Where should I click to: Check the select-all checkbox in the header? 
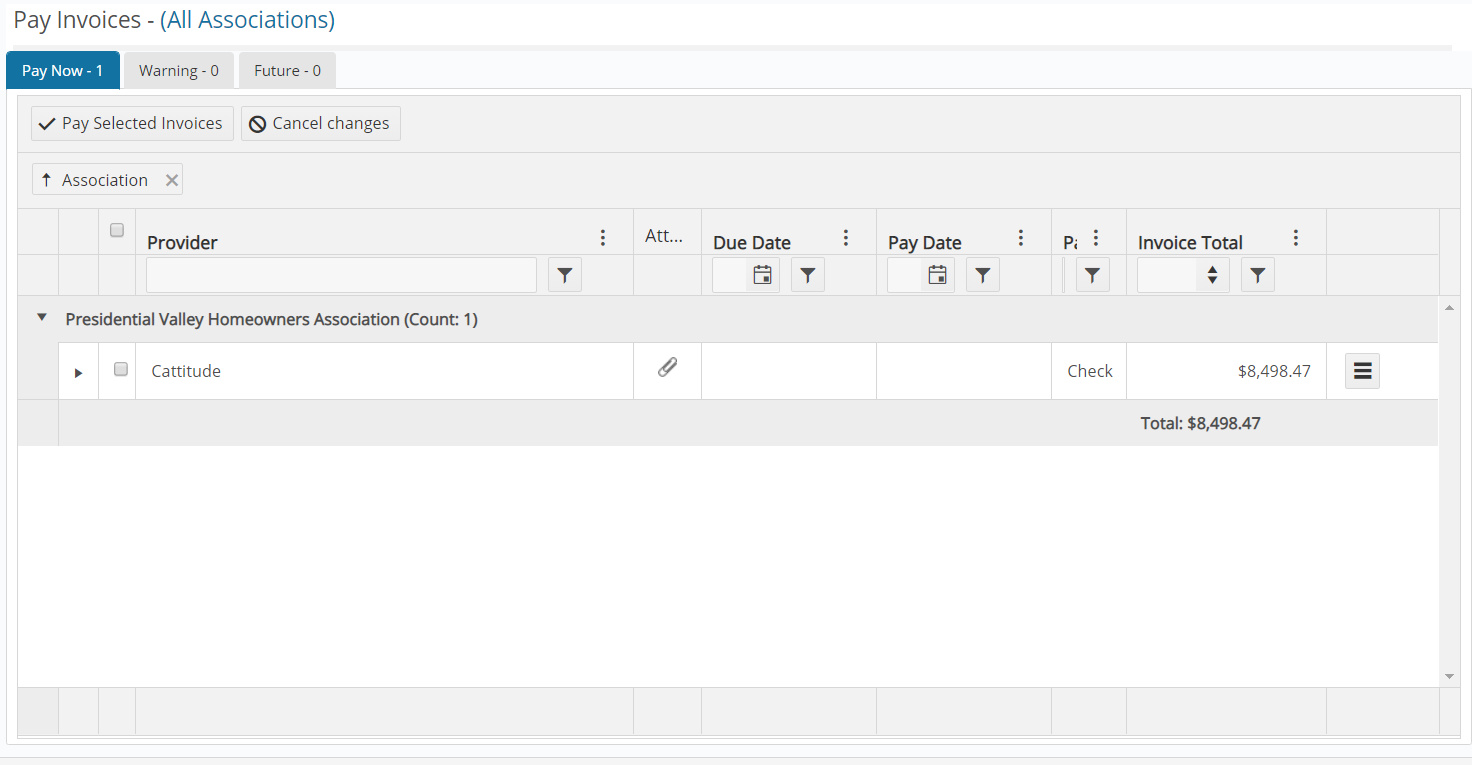pyautogui.click(x=117, y=229)
